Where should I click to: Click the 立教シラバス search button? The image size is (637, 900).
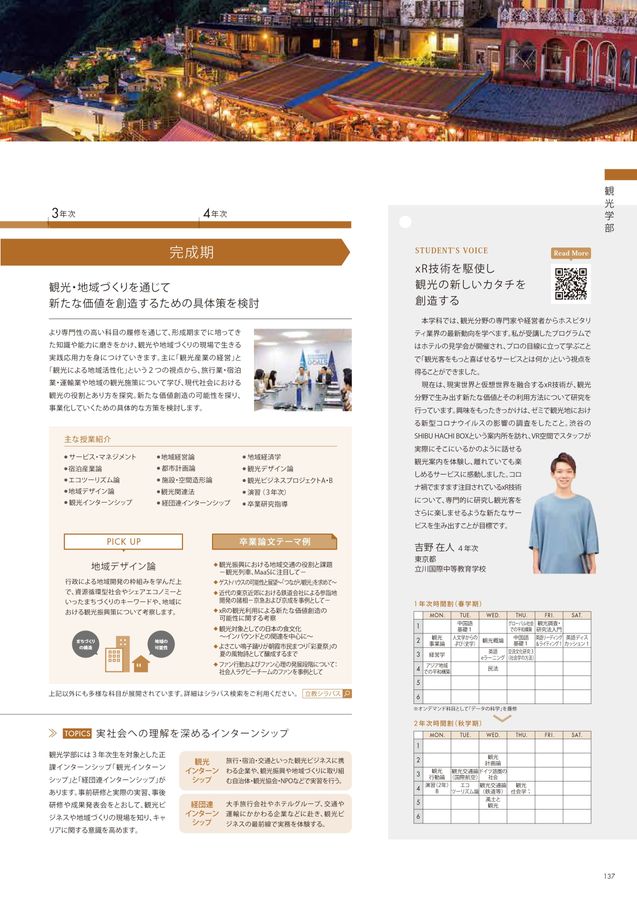point(327,694)
